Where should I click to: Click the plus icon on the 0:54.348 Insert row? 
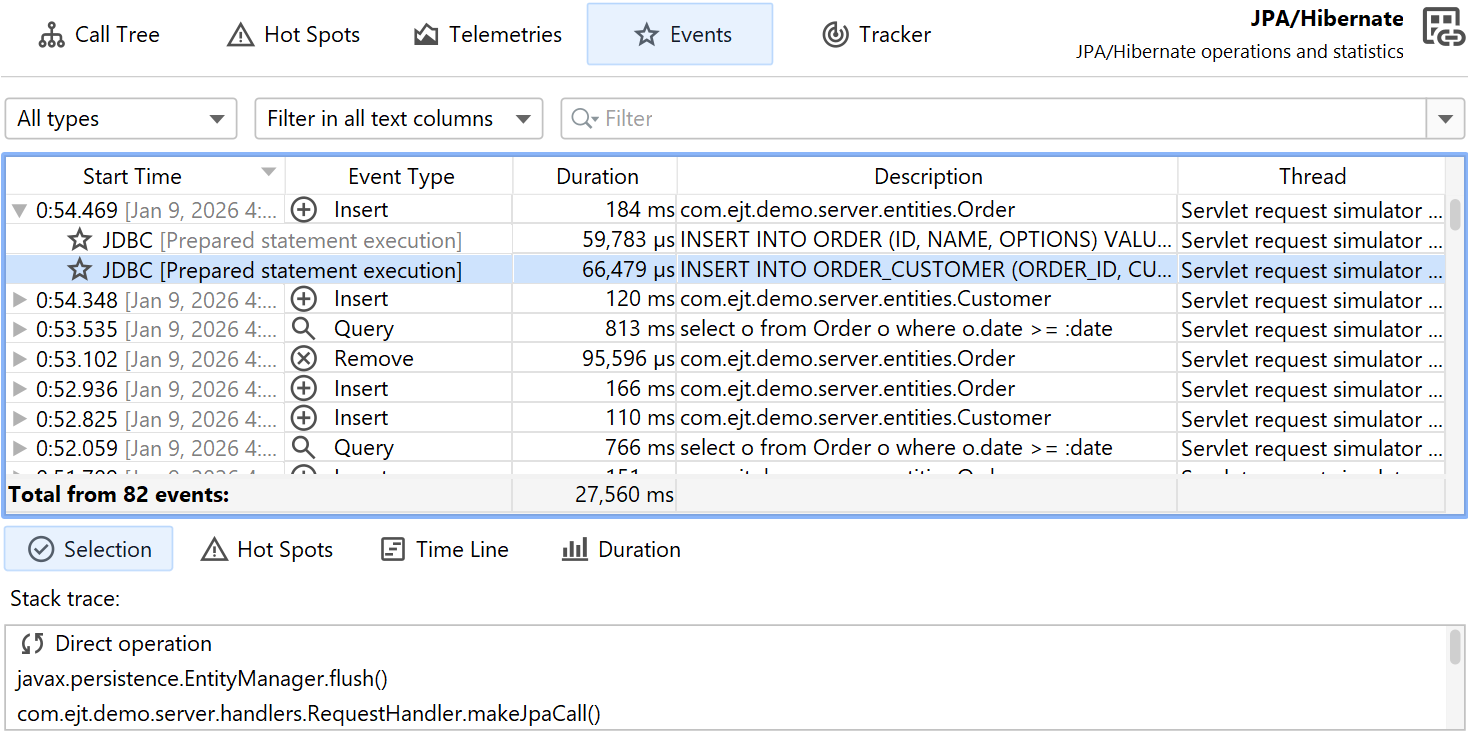[x=303, y=299]
